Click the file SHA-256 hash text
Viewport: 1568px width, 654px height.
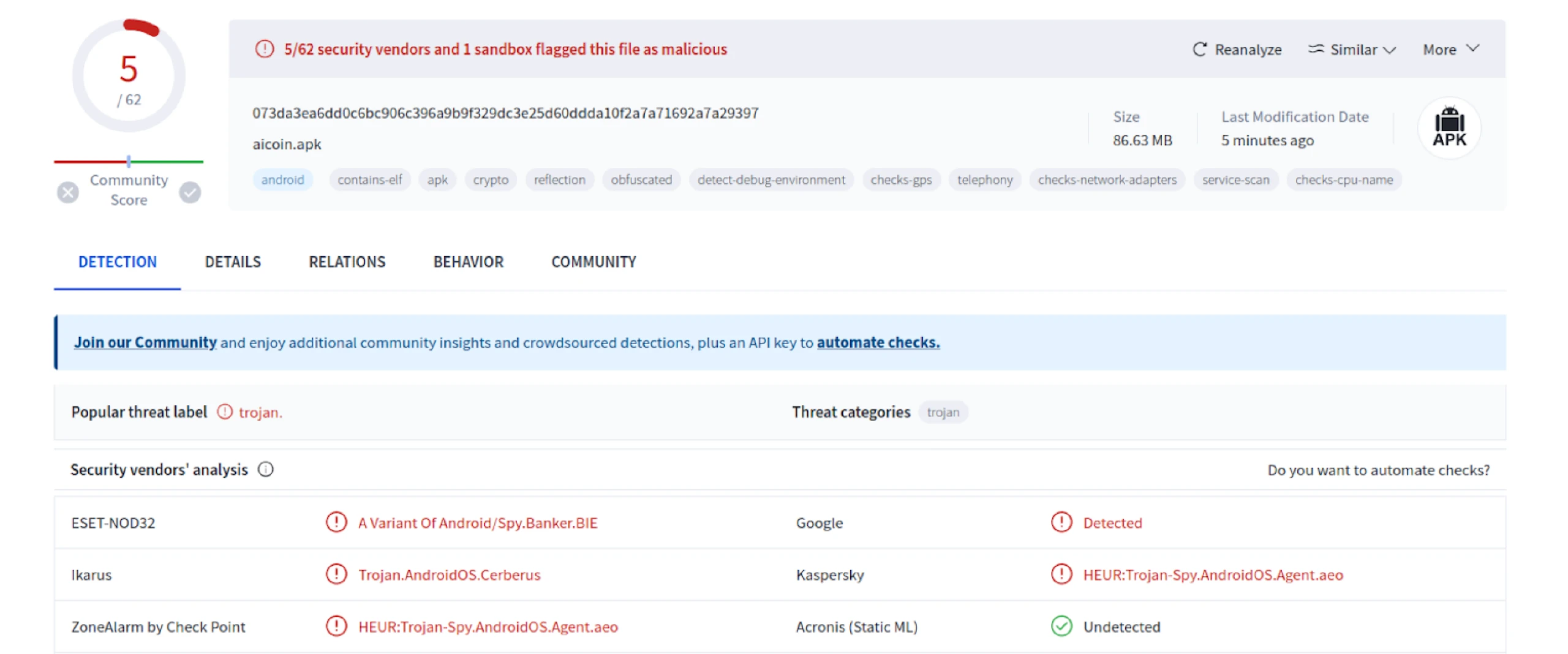pyautogui.click(x=505, y=113)
